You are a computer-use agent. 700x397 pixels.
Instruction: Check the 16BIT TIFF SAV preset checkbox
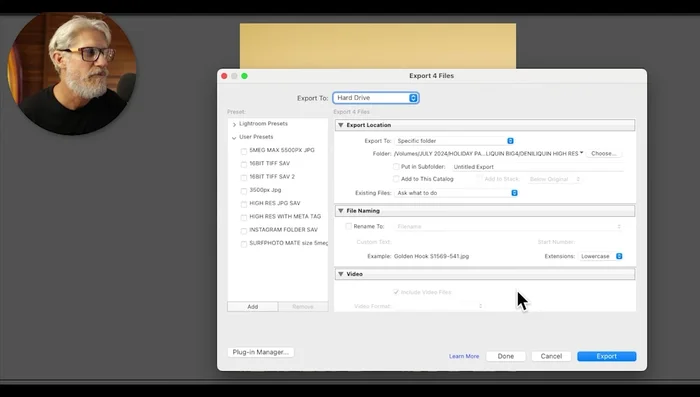(x=244, y=164)
